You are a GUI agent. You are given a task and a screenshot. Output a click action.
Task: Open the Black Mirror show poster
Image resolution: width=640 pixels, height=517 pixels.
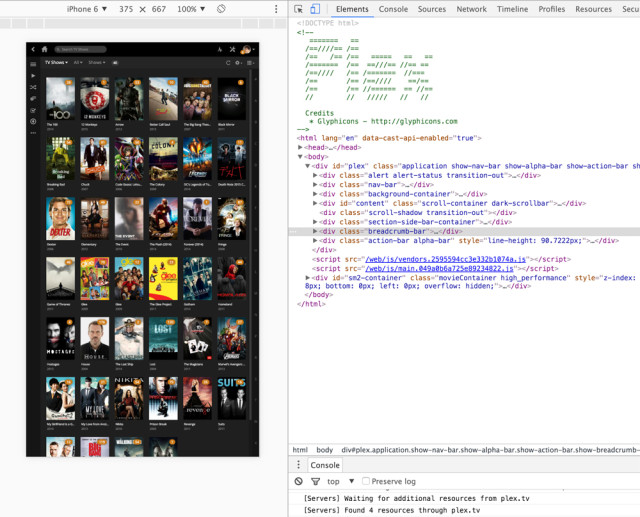click(x=232, y=98)
